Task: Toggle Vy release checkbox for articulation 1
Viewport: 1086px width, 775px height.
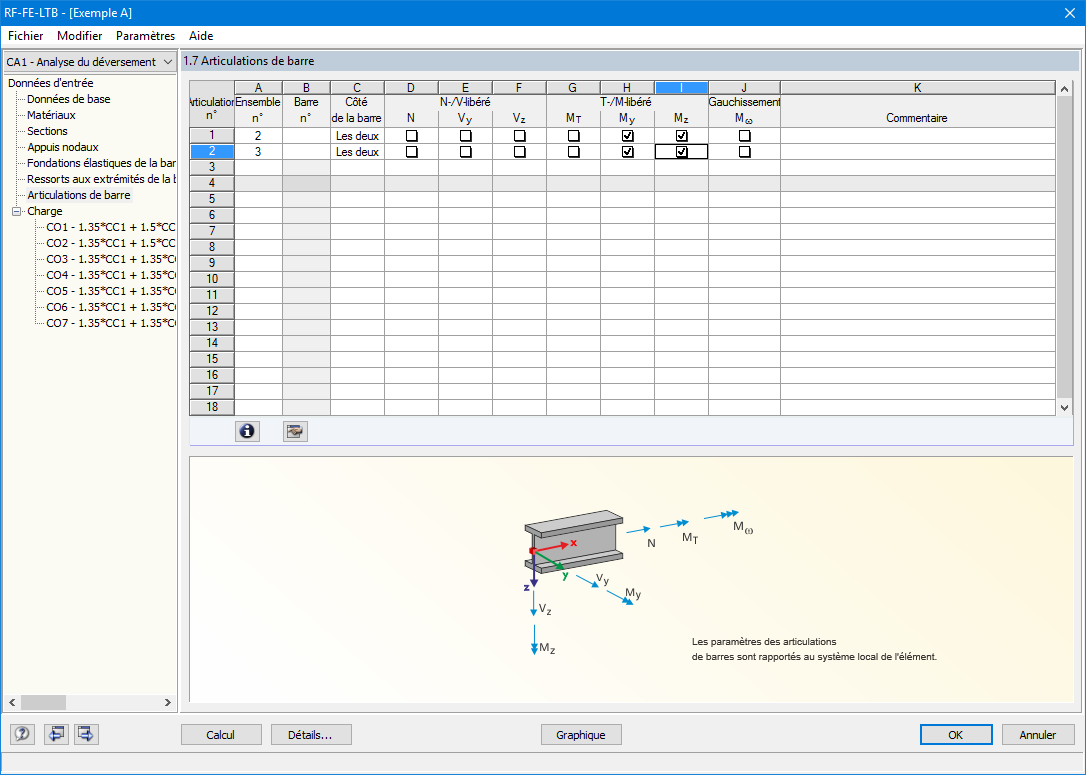Action: click(x=465, y=136)
